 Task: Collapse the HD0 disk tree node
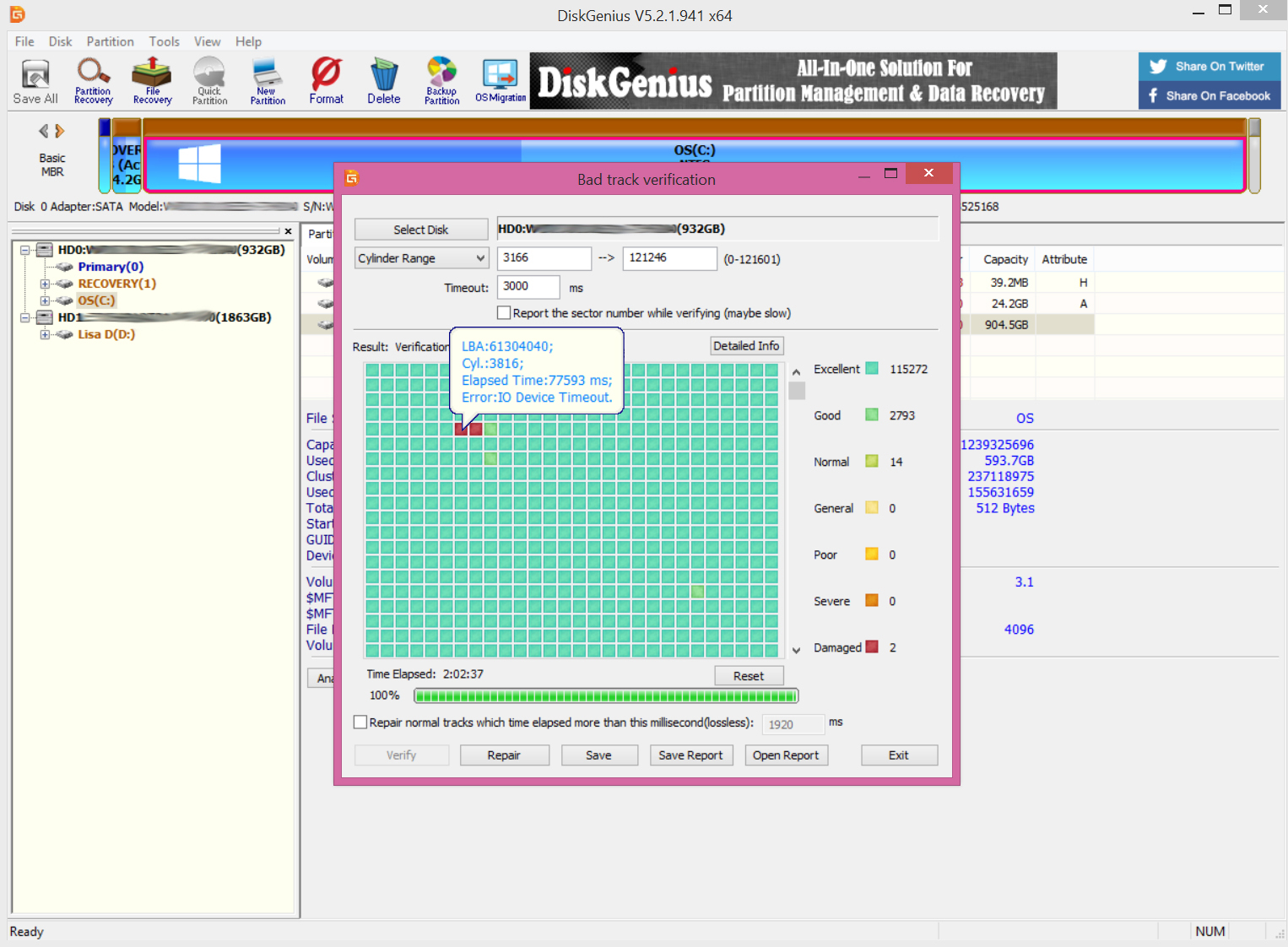click(25, 250)
